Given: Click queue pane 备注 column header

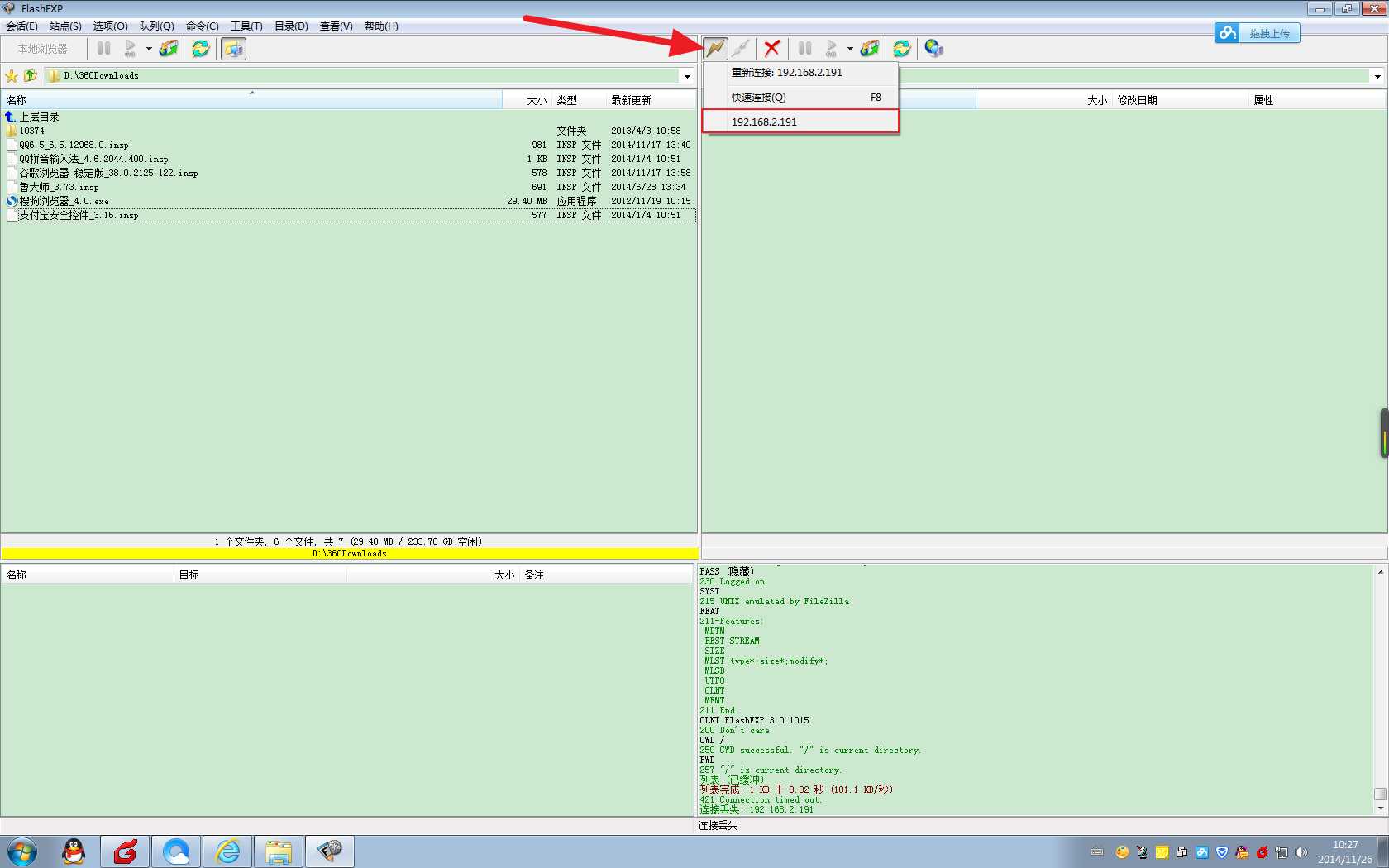Looking at the screenshot, I should 605,575.
